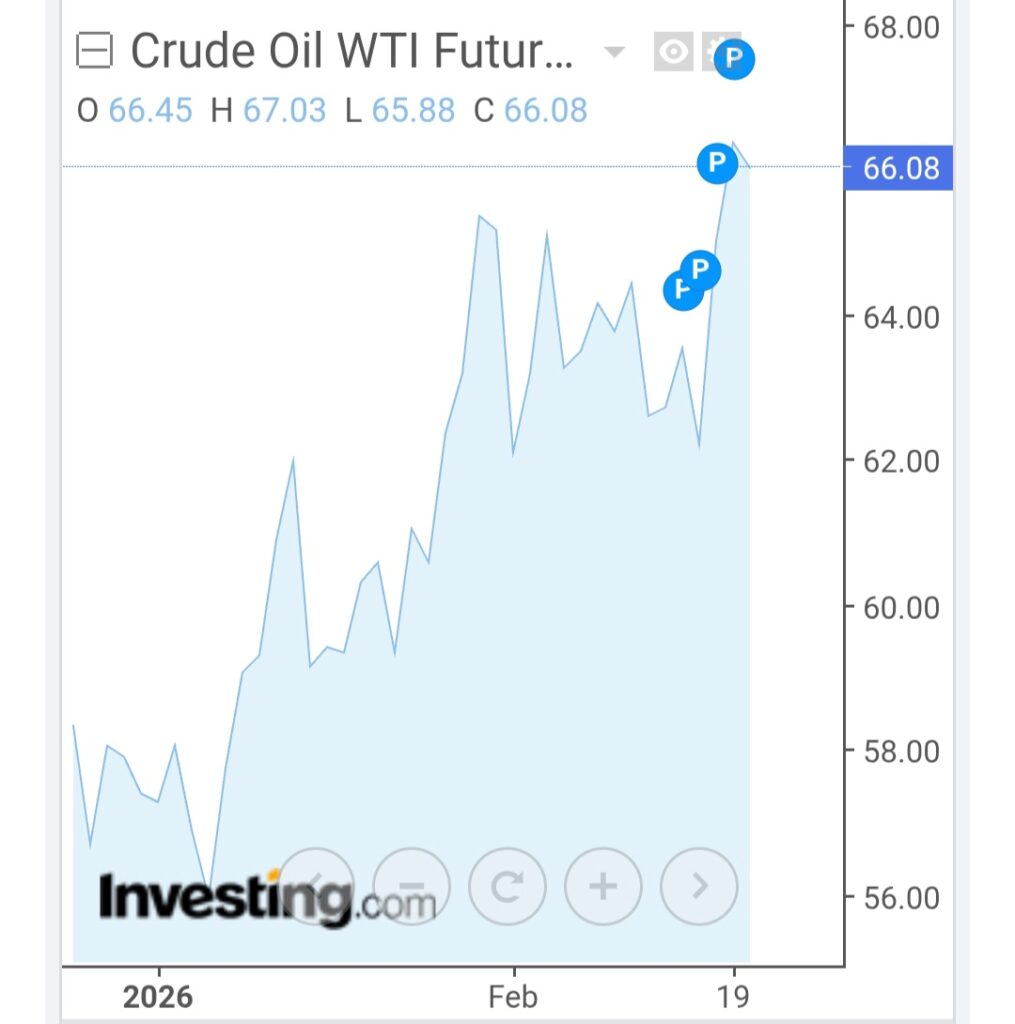Click the Crude Oil WTI Futures title text

[x=352, y=52]
